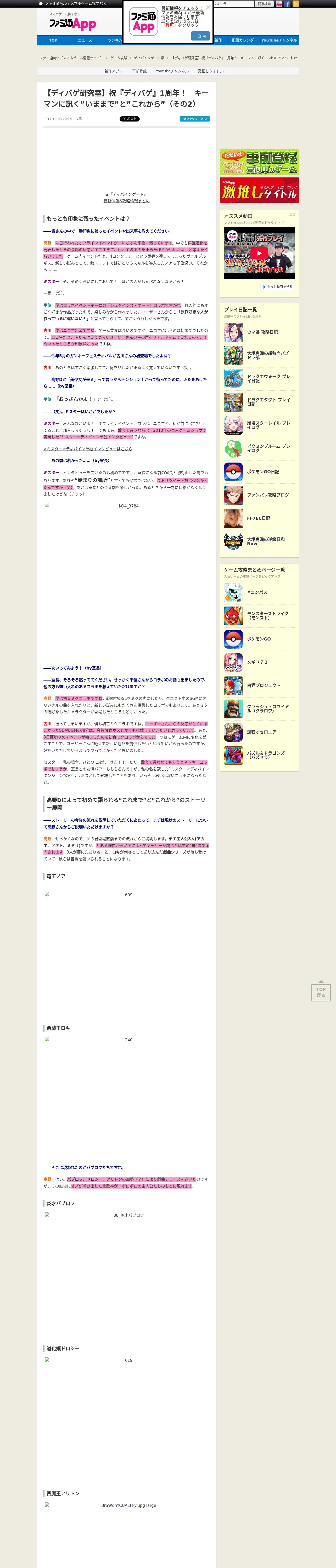Open the RSS feed icon in the header

click(296, 4)
